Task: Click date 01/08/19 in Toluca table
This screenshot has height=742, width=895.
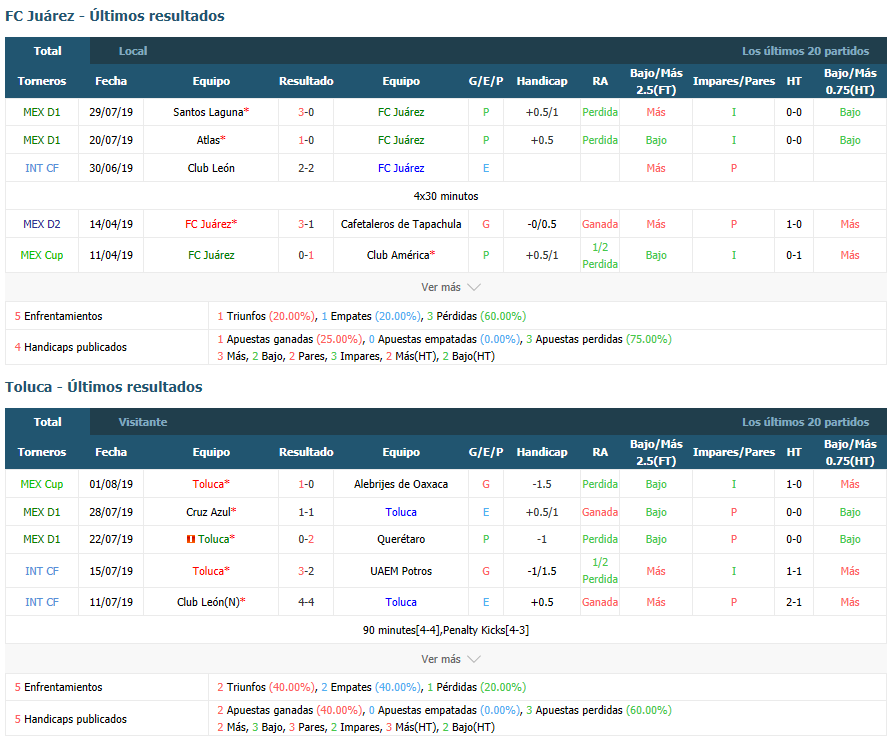Action: 111,484
